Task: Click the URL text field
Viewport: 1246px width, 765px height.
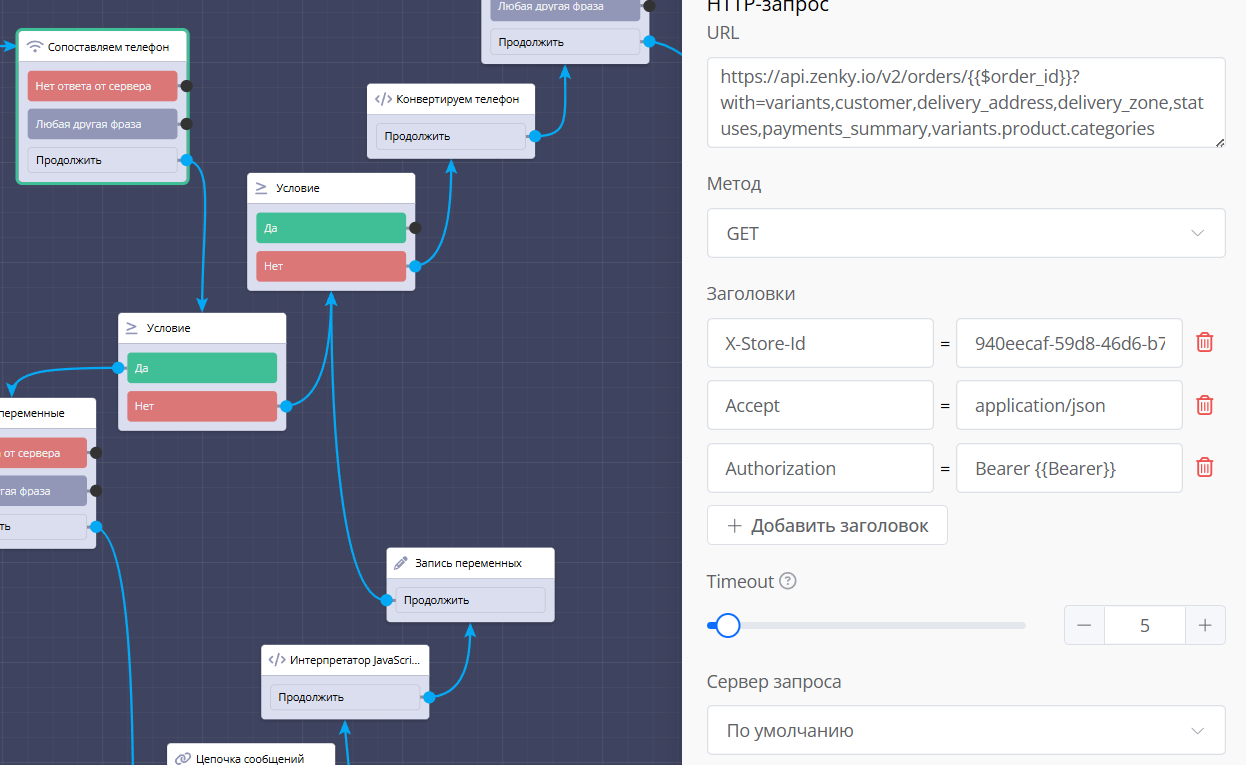Action: [x=965, y=102]
